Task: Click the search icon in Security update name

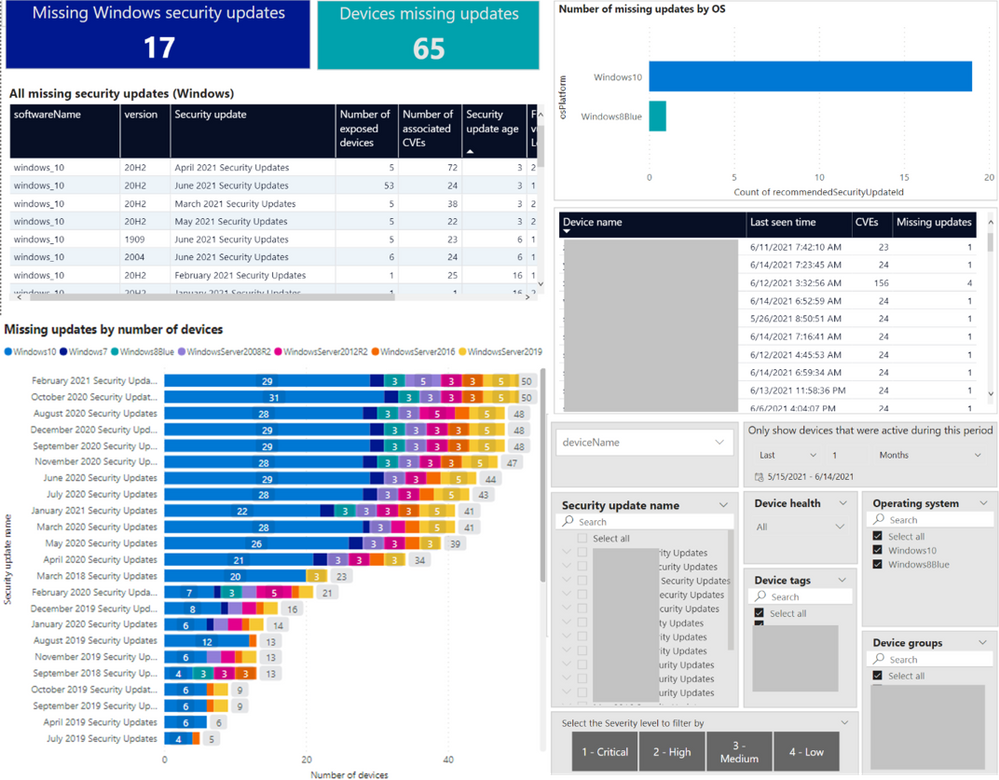Action: click(568, 522)
